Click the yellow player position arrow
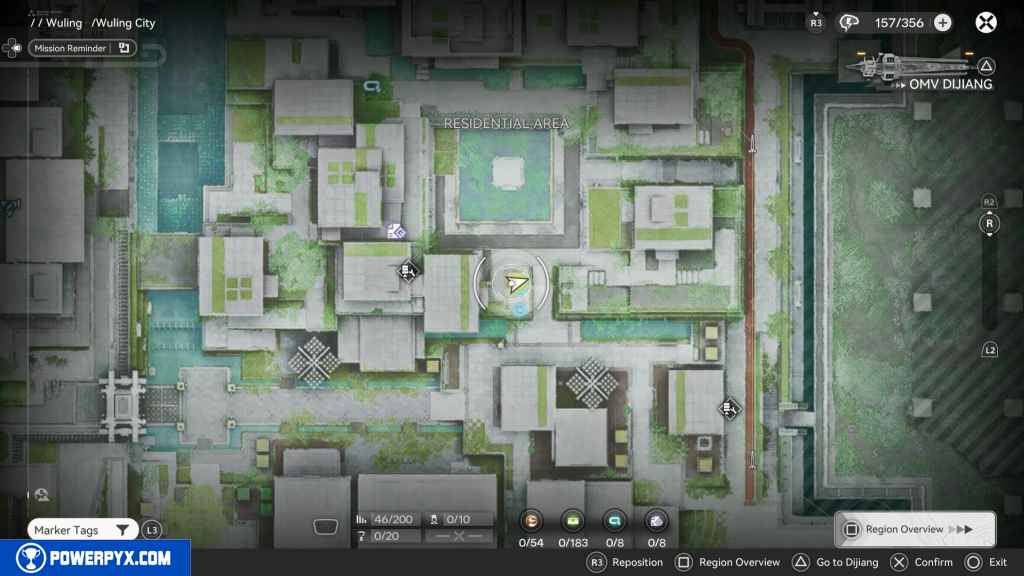 (516, 285)
